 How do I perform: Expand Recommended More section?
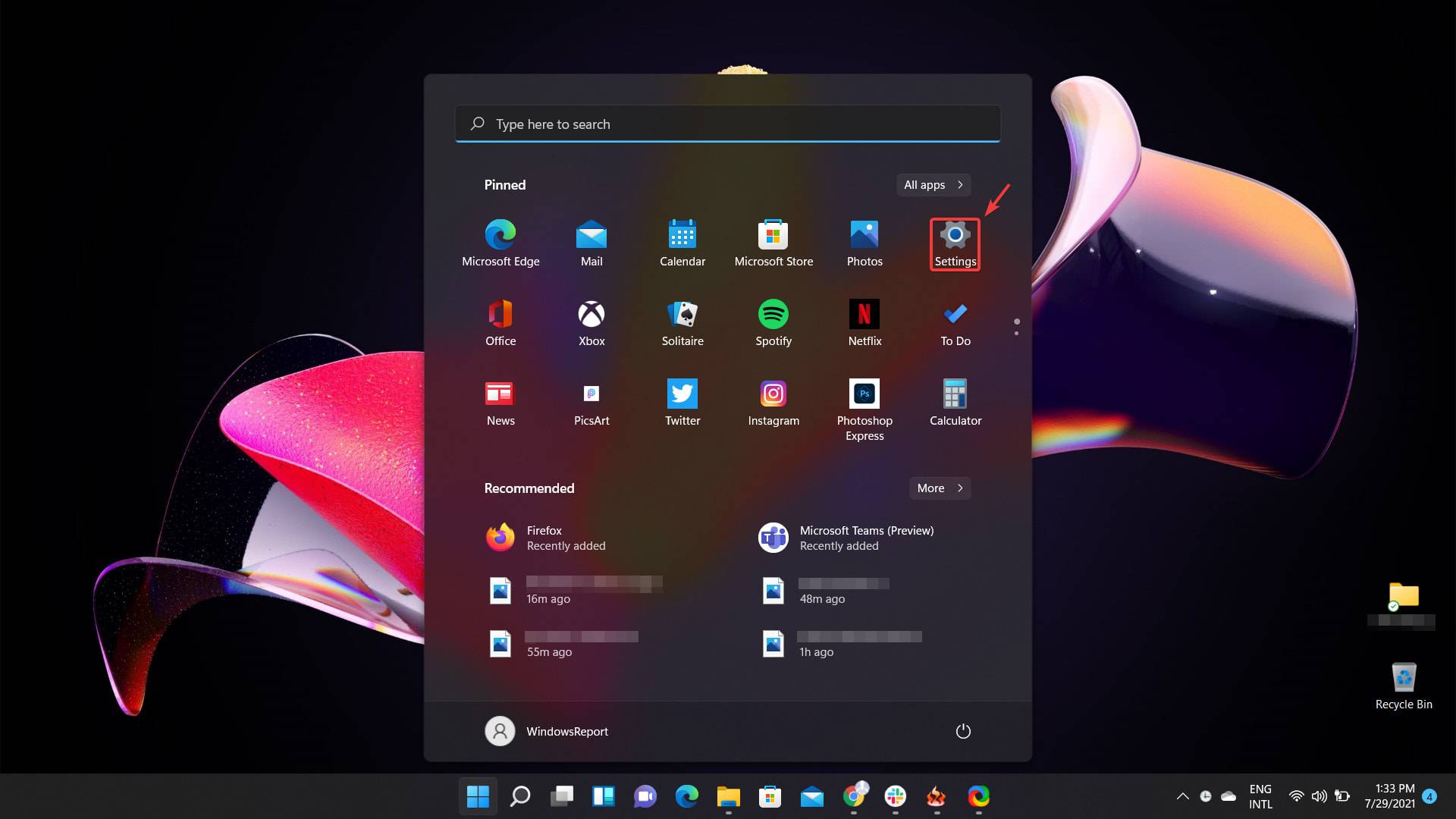pyautogui.click(x=938, y=488)
